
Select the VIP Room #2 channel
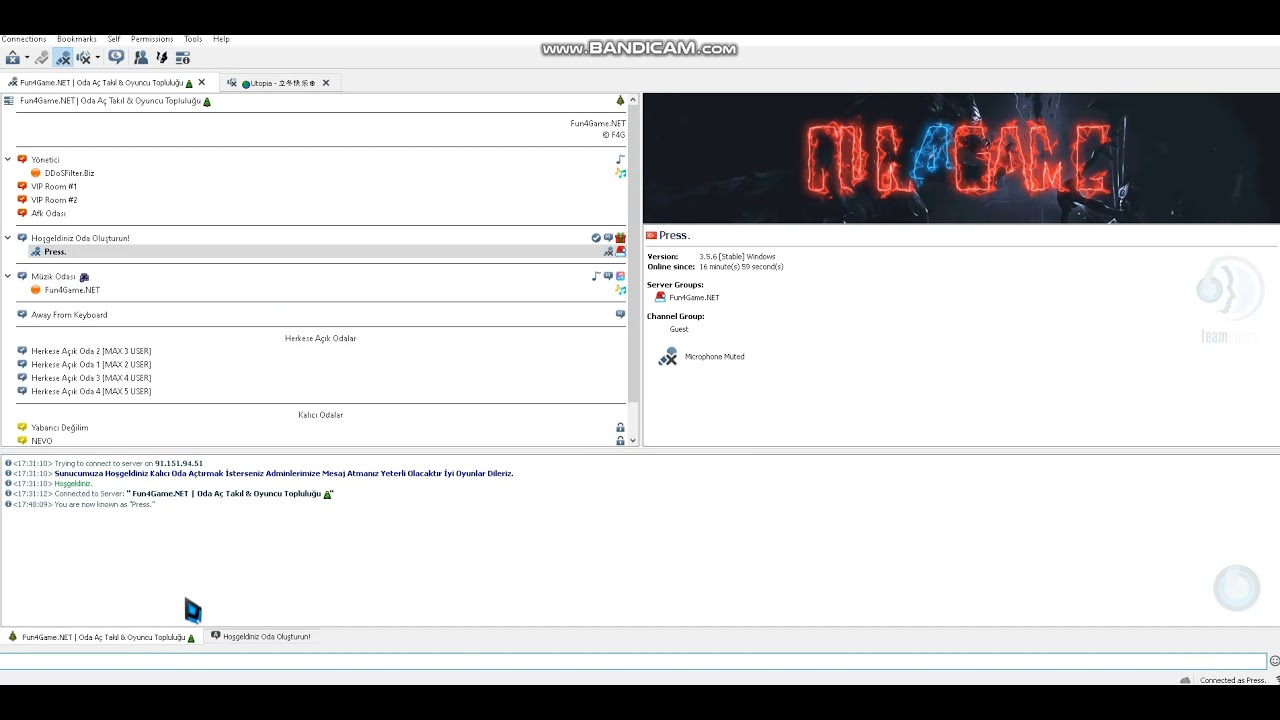(x=54, y=200)
